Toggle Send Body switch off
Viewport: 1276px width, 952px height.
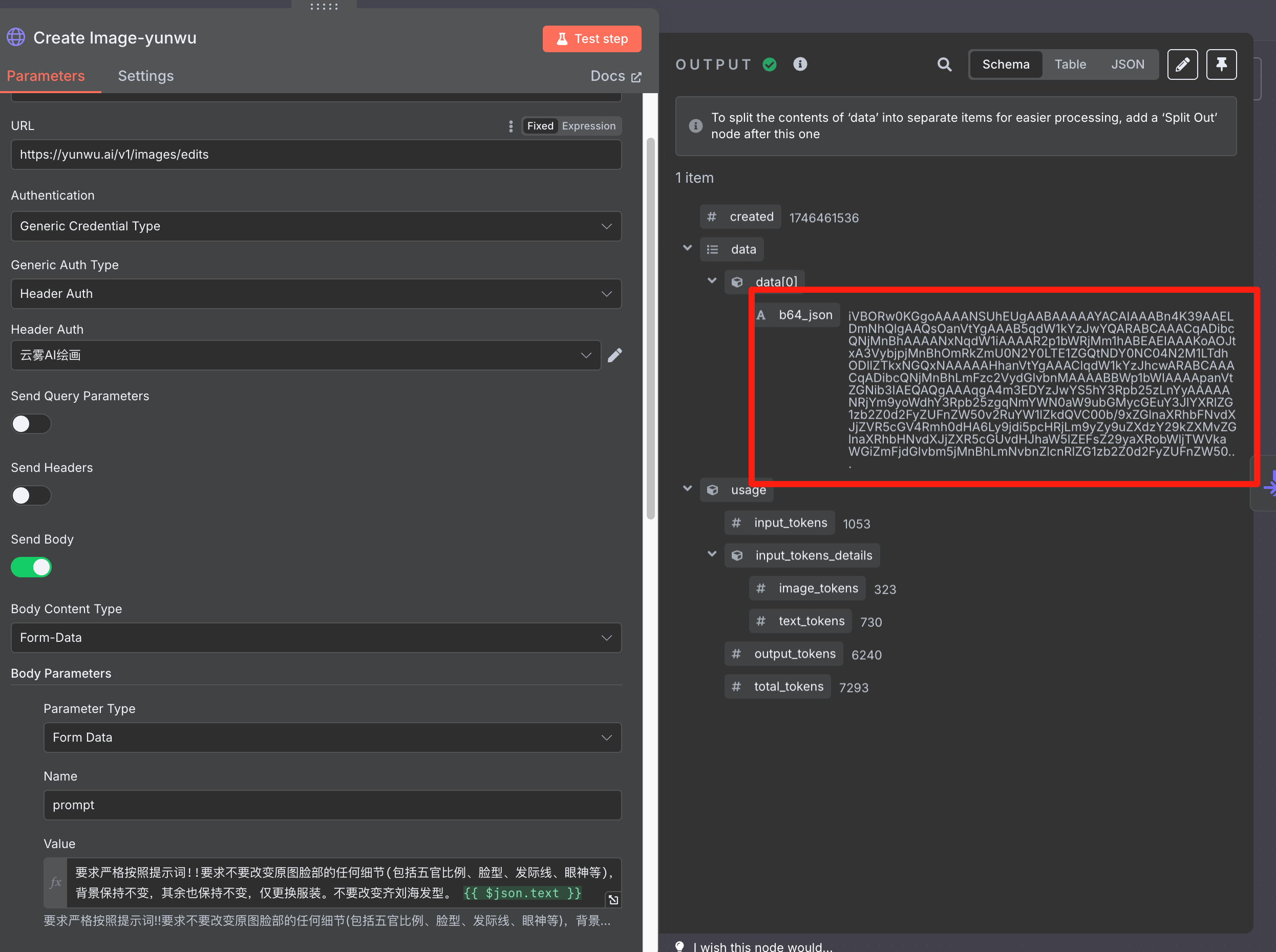point(31,567)
